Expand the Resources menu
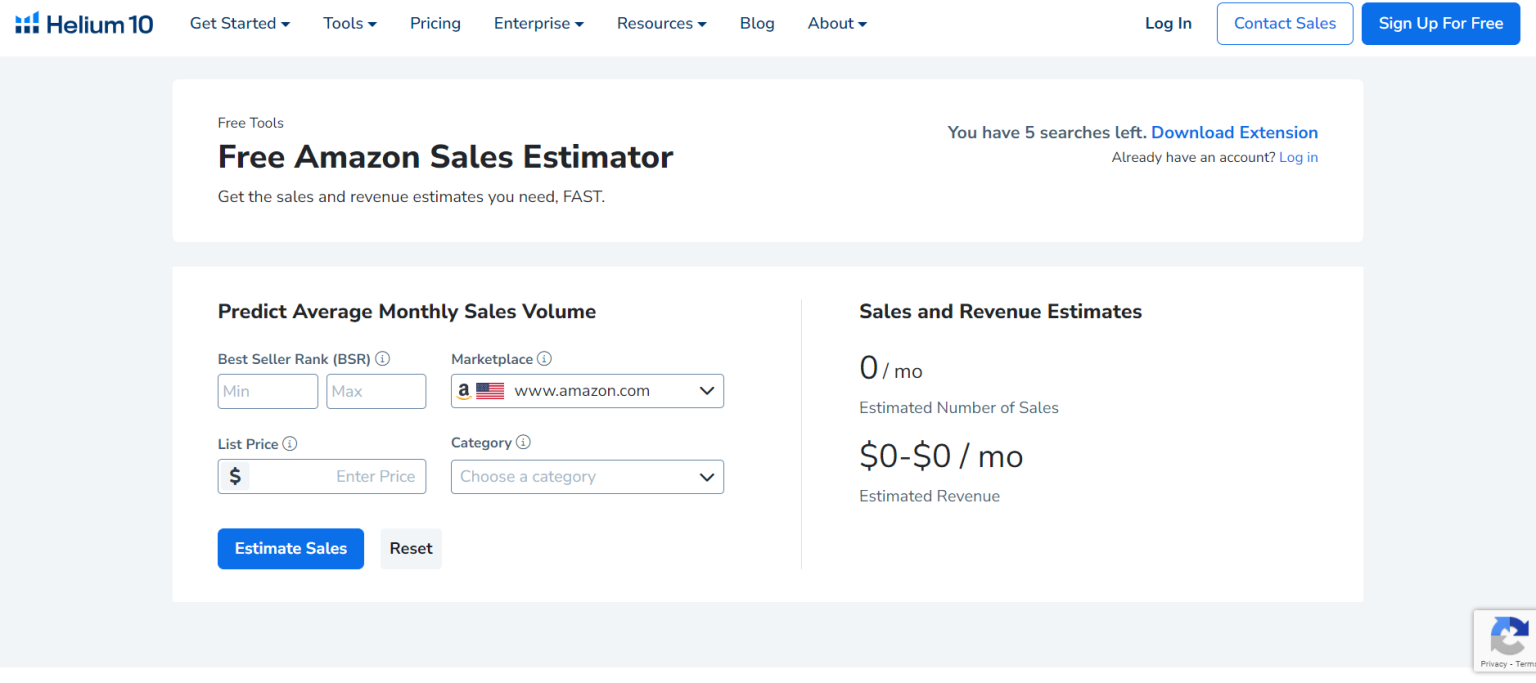Image resolution: width=1536 pixels, height=683 pixels. pos(660,23)
